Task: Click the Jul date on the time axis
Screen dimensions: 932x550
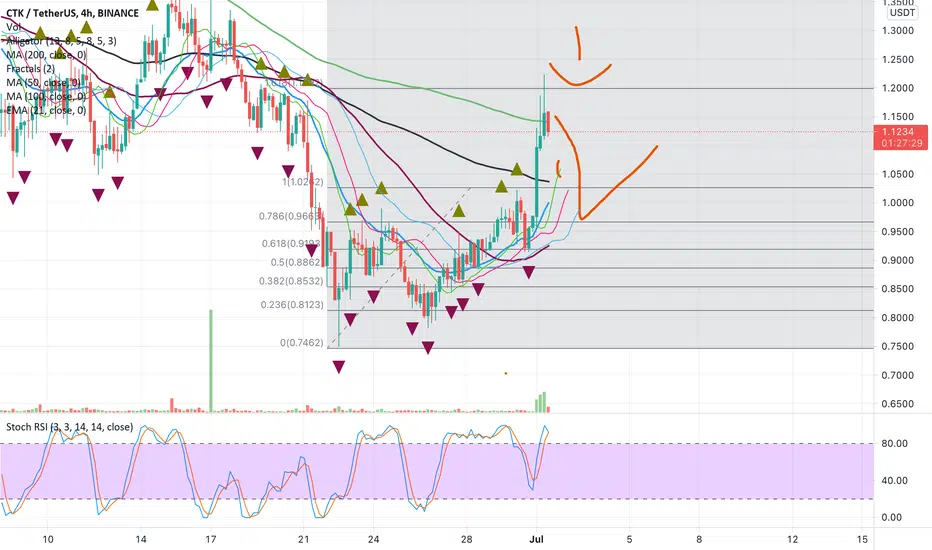Action: click(537, 539)
